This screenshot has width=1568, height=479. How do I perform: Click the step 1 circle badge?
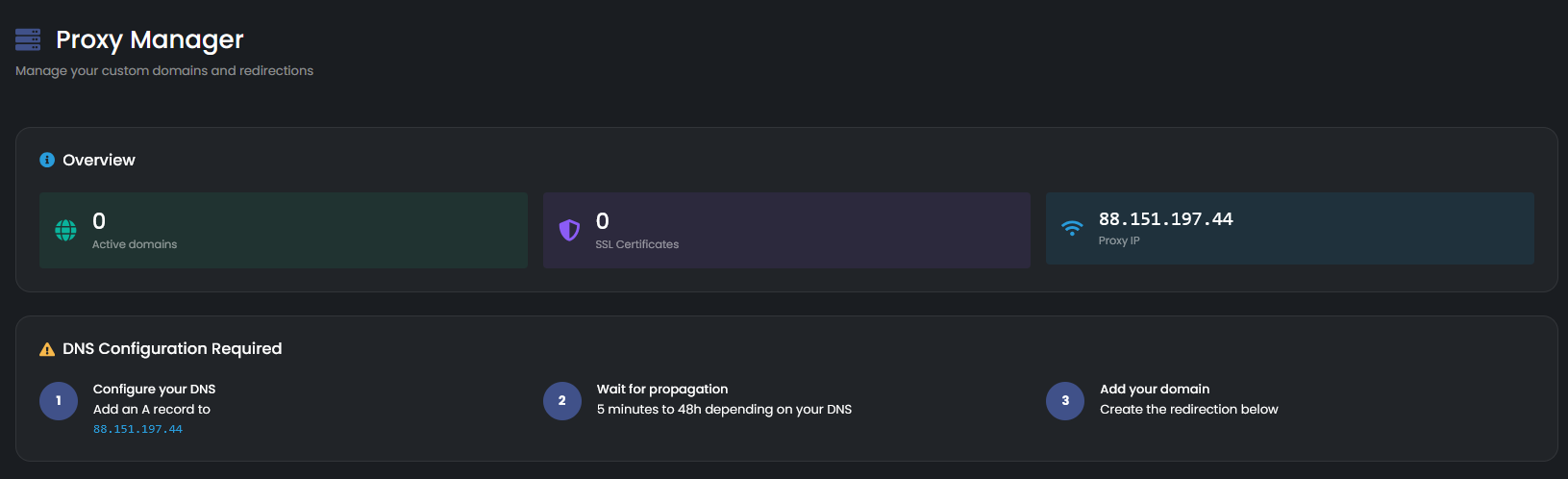click(59, 401)
